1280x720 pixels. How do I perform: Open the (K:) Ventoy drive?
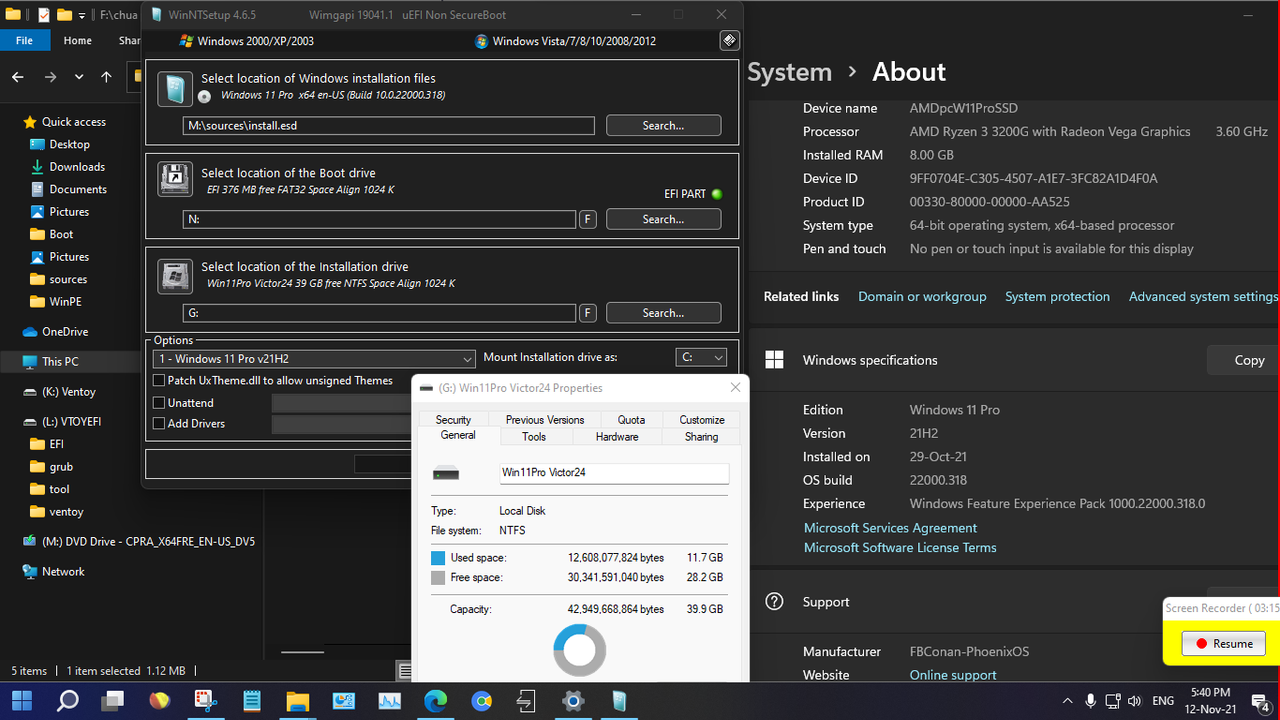click(60, 392)
